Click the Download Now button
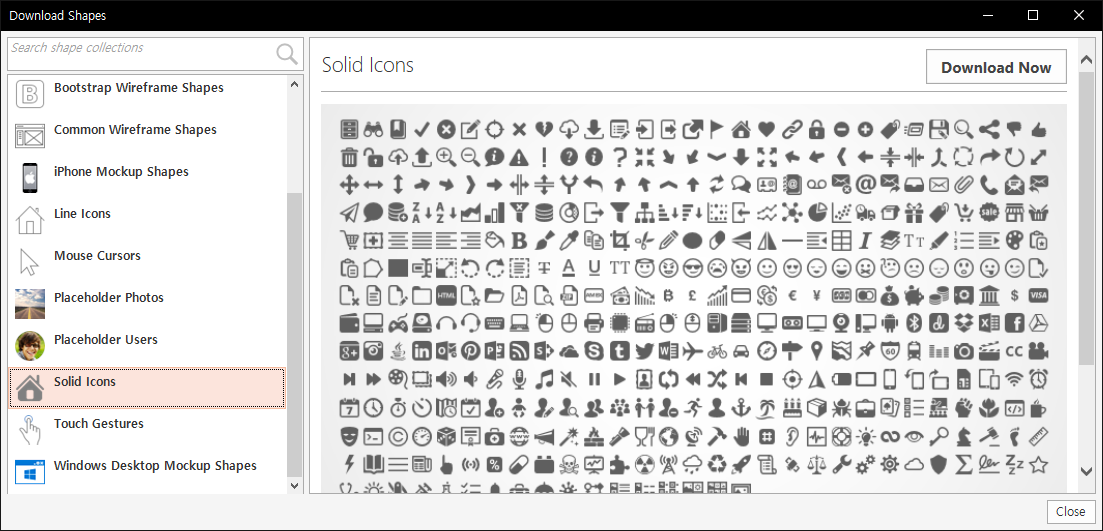The width and height of the screenshot is (1103, 531). click(996, 68)
